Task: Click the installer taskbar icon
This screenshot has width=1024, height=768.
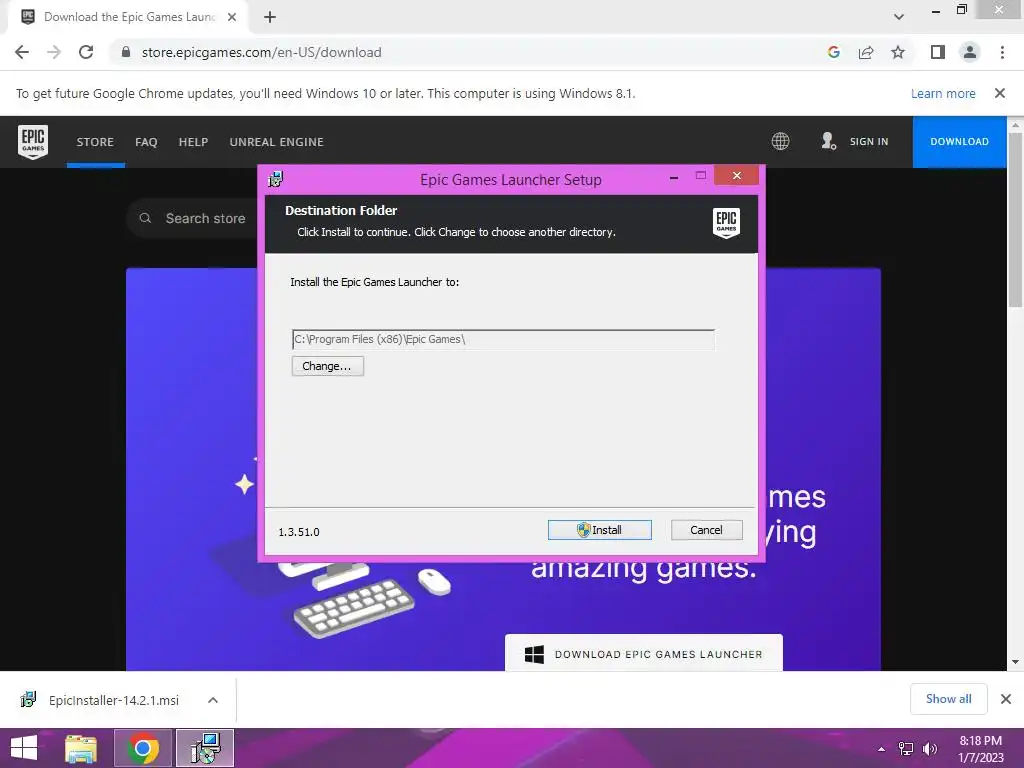Action: click(205, 748)
